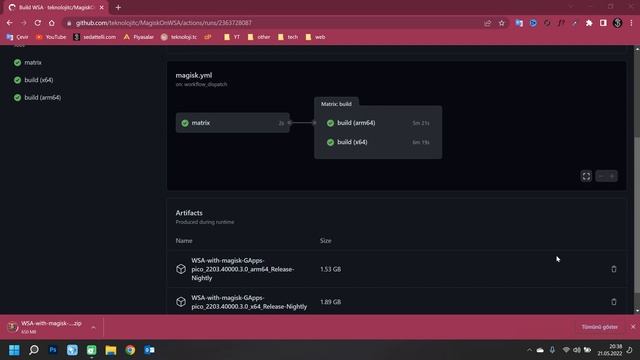Open a new browser tab
Screen dimensions: 640x360
pyautogui.click(x=118, y=7)
